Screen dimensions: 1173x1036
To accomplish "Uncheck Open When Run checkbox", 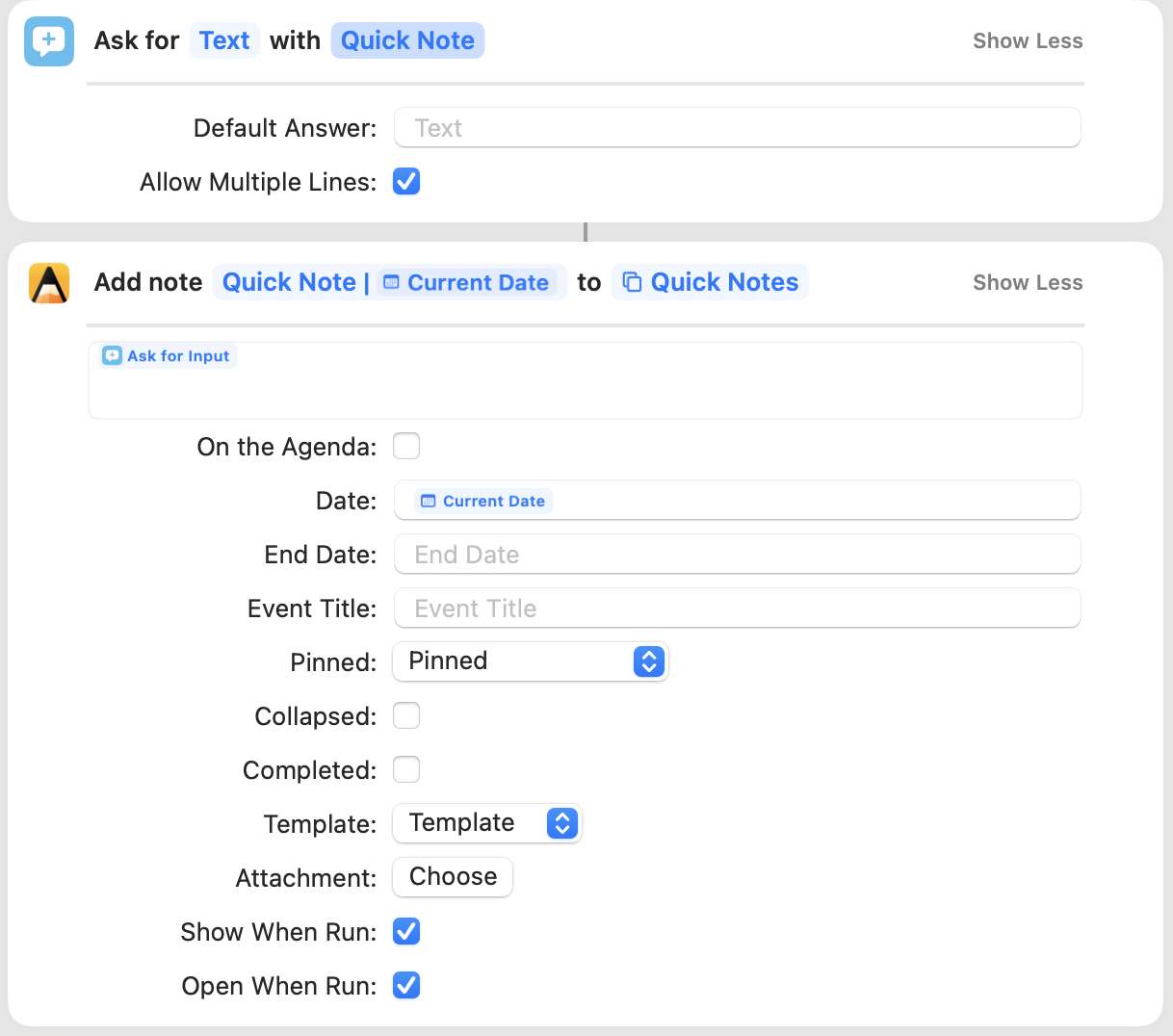I will pyautogui.click(x=406, y=985).
